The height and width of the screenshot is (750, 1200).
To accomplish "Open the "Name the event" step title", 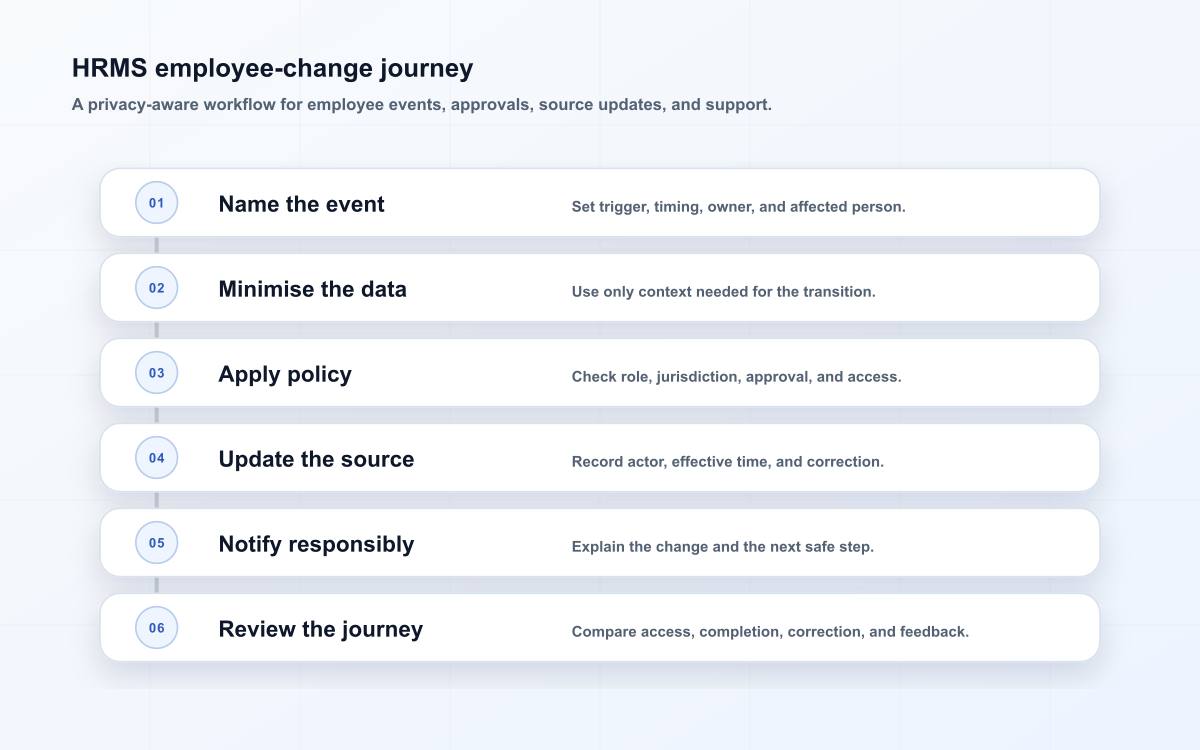I will [301, 204].
